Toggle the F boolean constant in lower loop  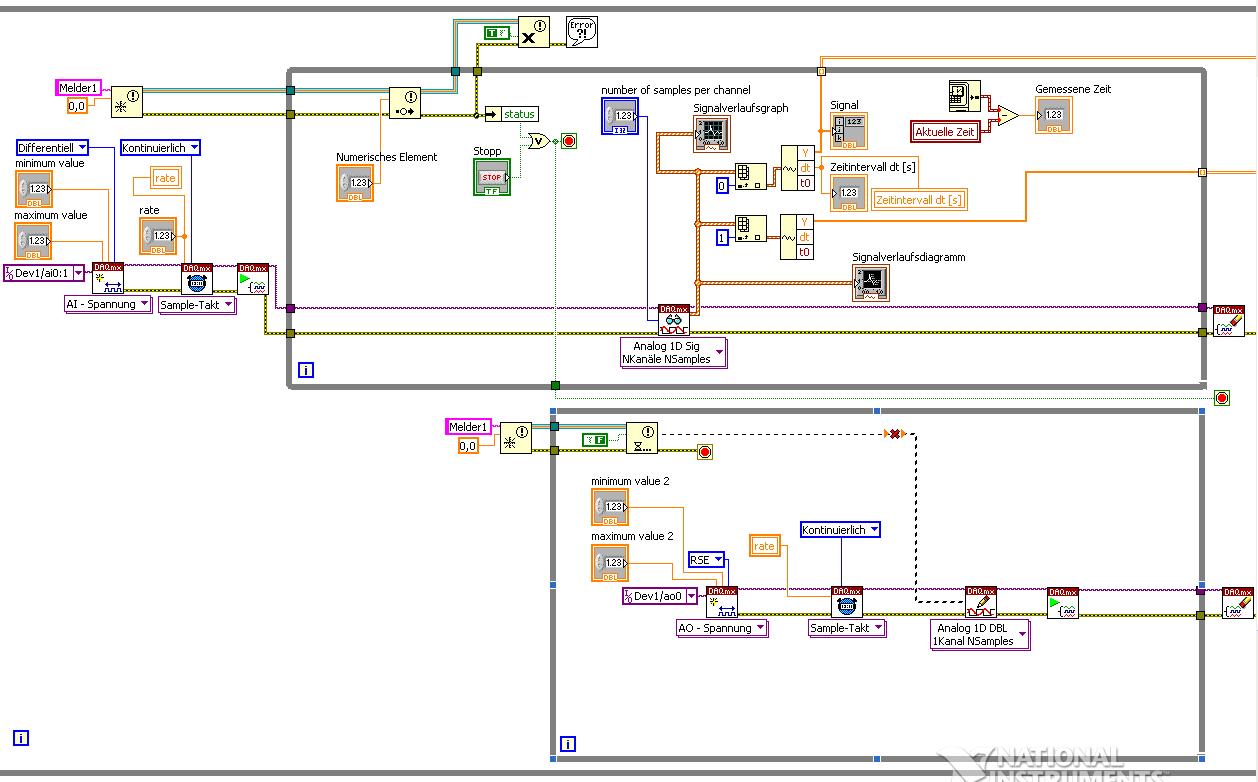coord(594,439)
